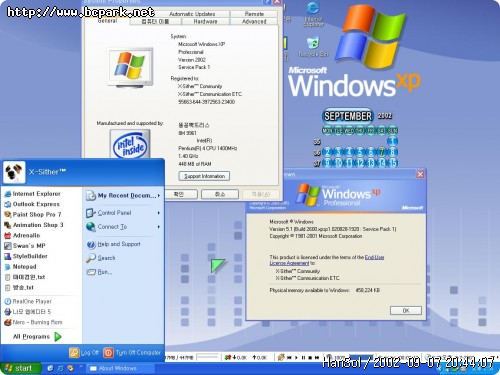The image size is (500, 375).
Task: Select the About Windows taskbar button
Action: point(120,368)
